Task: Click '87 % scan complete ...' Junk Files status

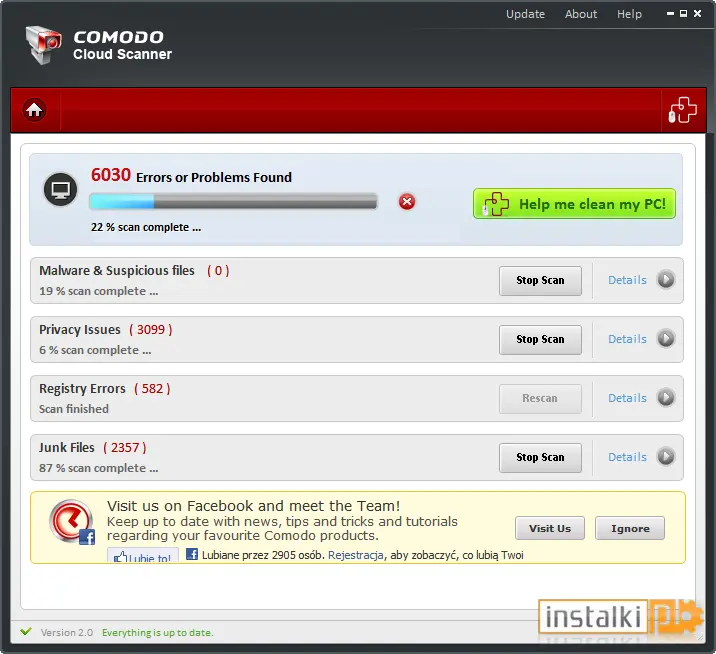Action: [99, 468]
